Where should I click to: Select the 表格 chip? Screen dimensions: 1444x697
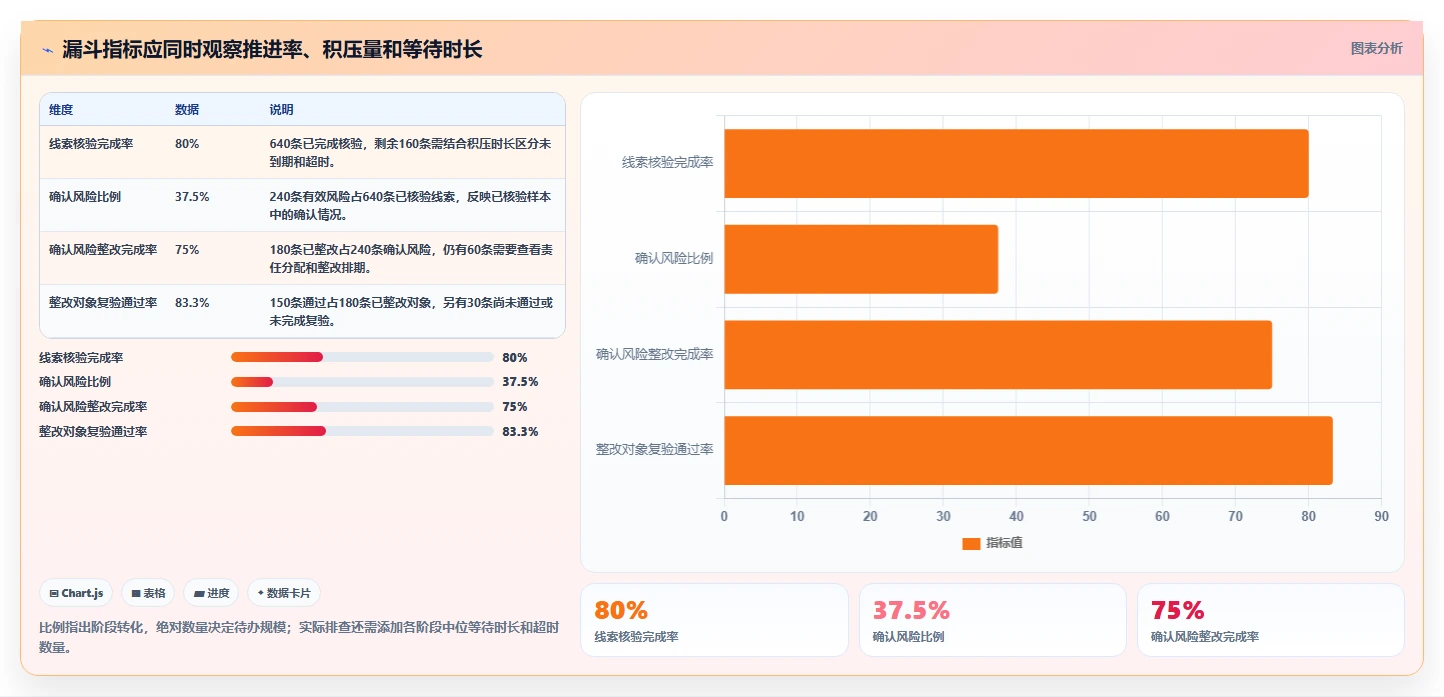click(x=148, y=593)
